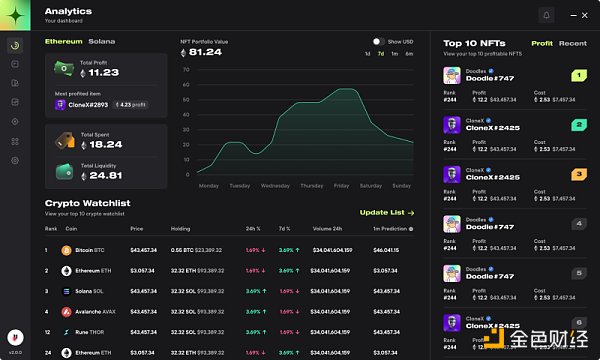The height and width of the screenshot is (360, 600).
Task: Select the Solana SOL watchlist row
Action: point(229,291)
